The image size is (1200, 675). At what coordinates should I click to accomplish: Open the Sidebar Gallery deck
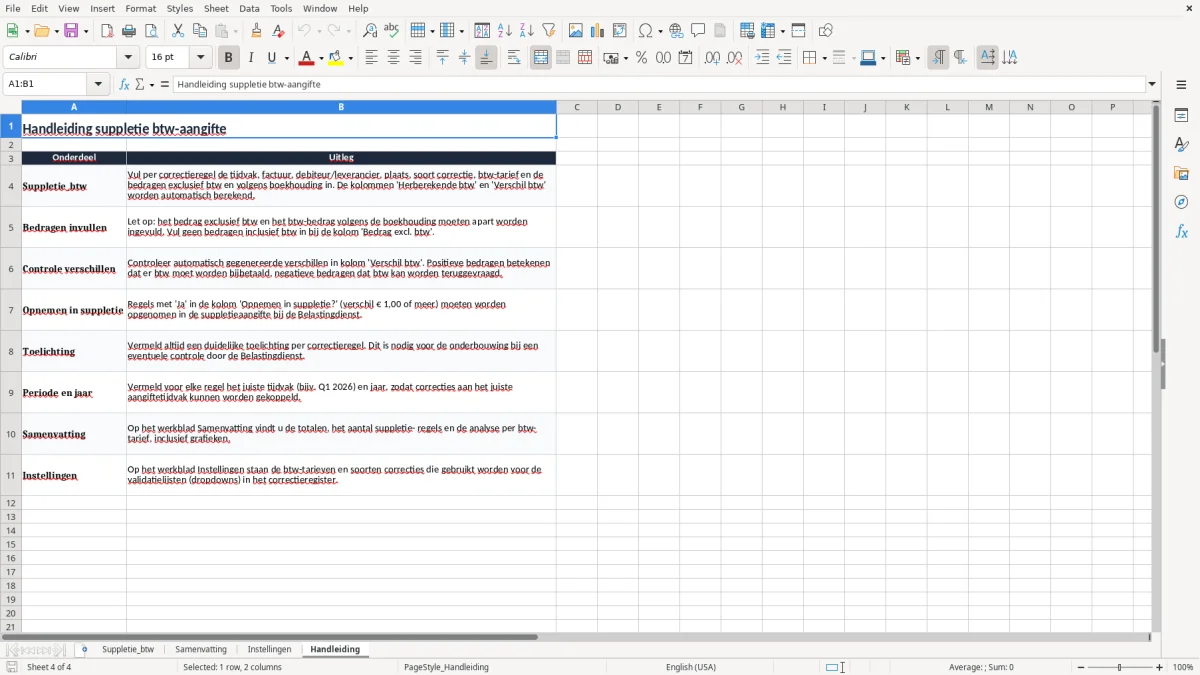[x=1181, y=174]
